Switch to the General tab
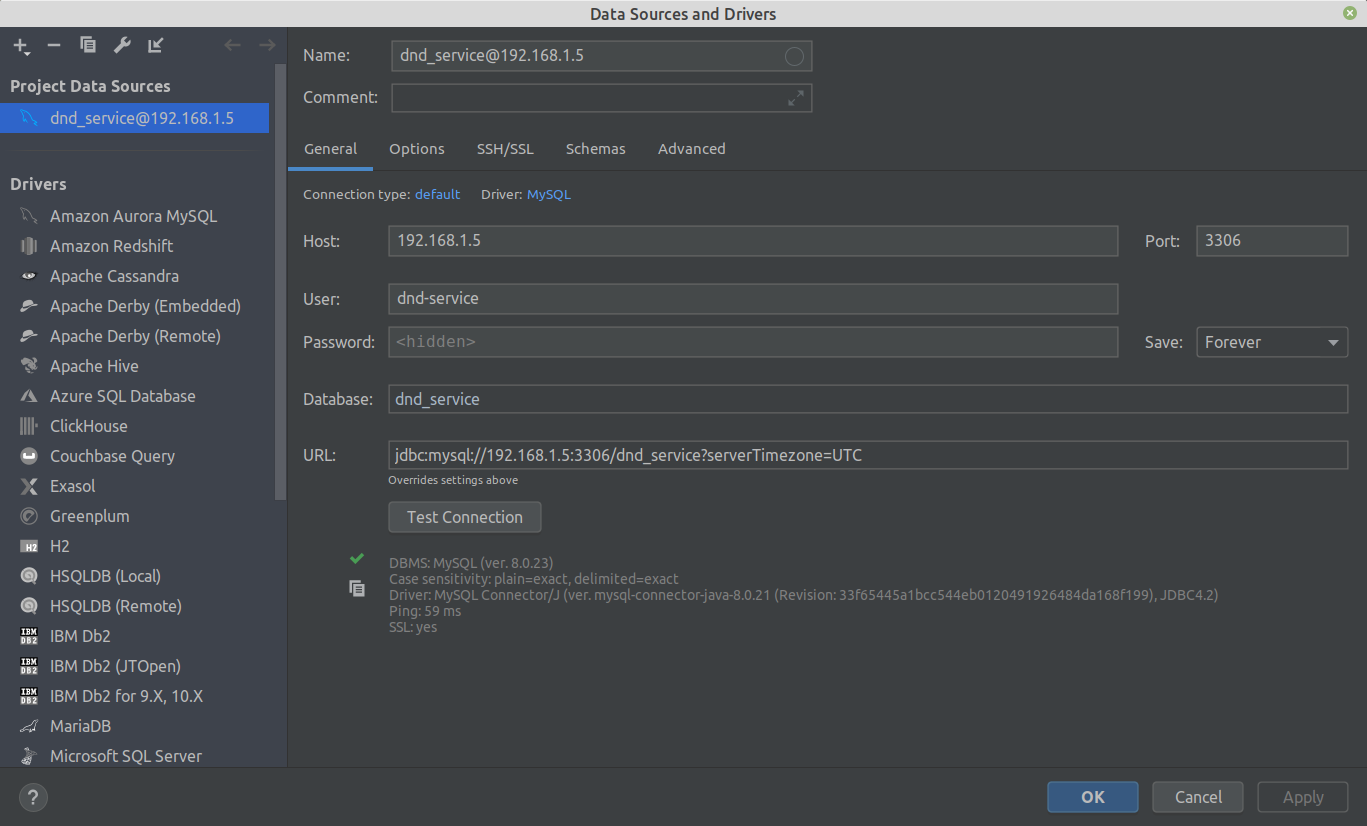 (x=330, y=149)
